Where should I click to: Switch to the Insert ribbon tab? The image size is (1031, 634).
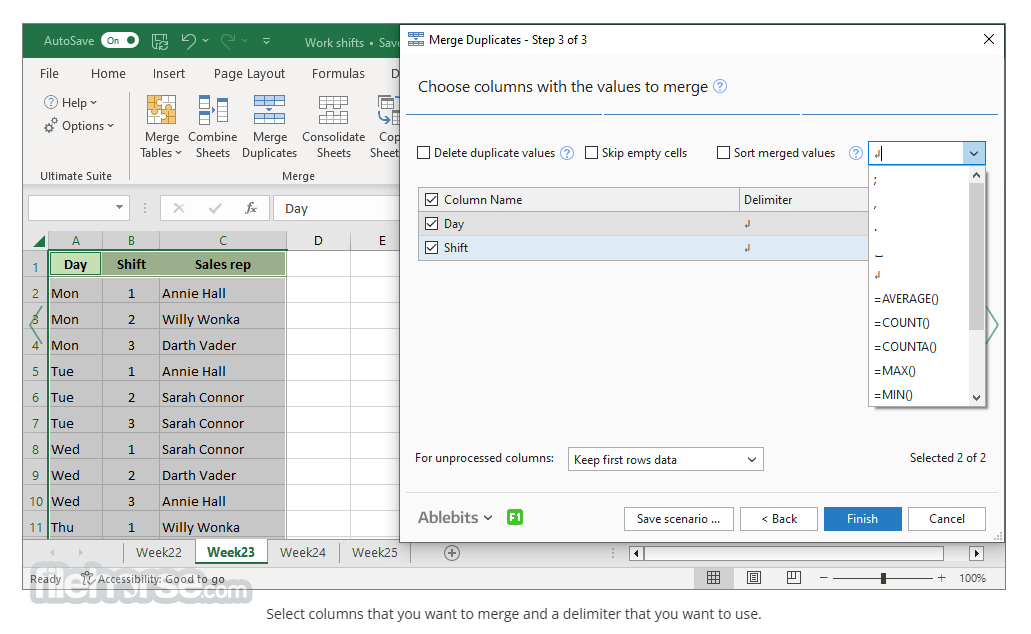tap(169, 74)
